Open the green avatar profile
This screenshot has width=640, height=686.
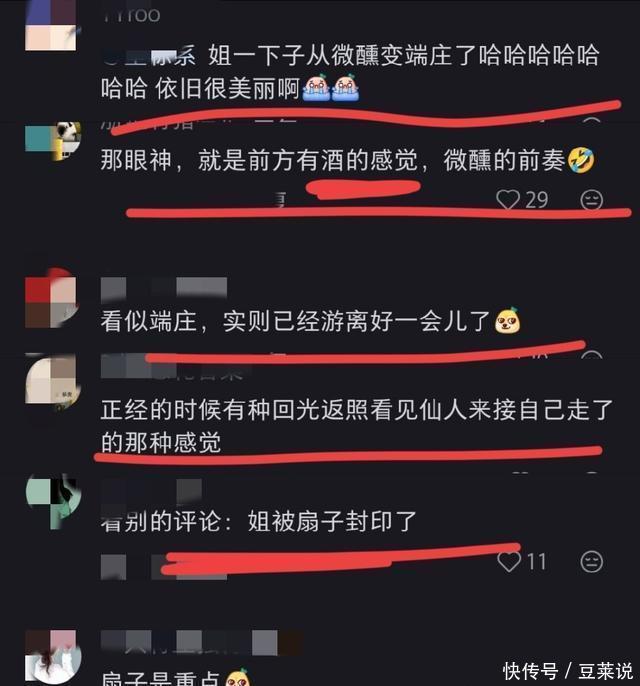pos(53,501)
